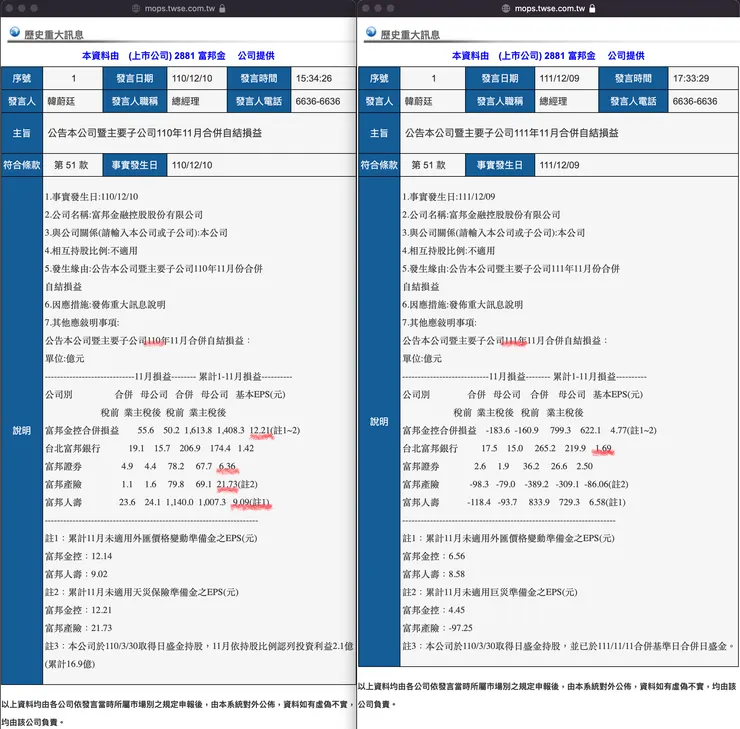Click the 單位:億元 line in the left window
Image resolution: width=740 pixels, height=729 pixels.
tap(65, 359)
